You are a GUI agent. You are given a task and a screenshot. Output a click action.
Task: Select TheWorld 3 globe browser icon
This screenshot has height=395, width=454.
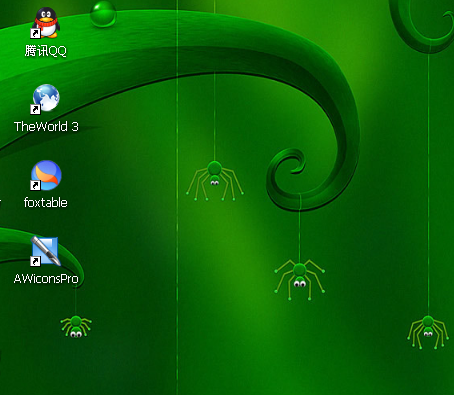(46, 98)
